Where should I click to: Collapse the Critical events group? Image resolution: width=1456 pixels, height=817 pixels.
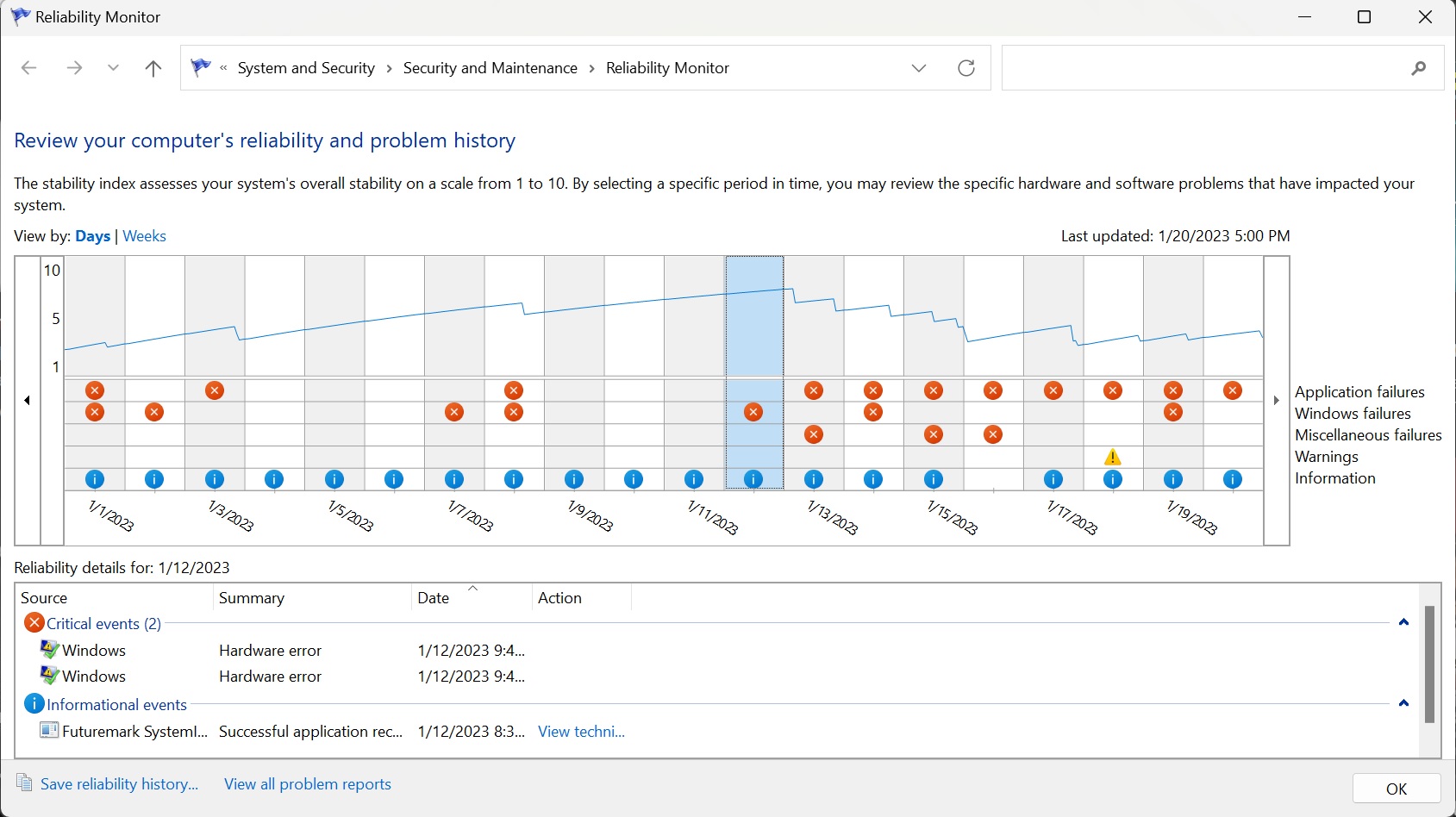1403,622
